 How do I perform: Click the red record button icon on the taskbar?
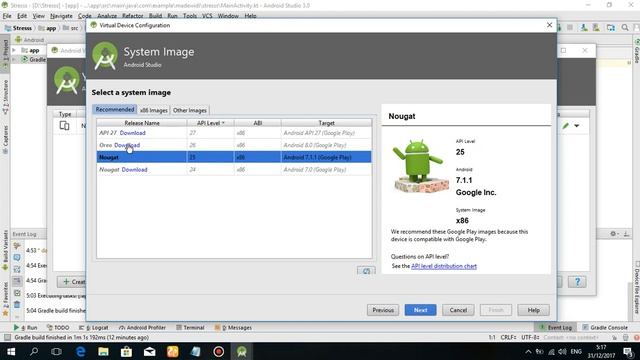pyautogui.click(x=219, y=351)
